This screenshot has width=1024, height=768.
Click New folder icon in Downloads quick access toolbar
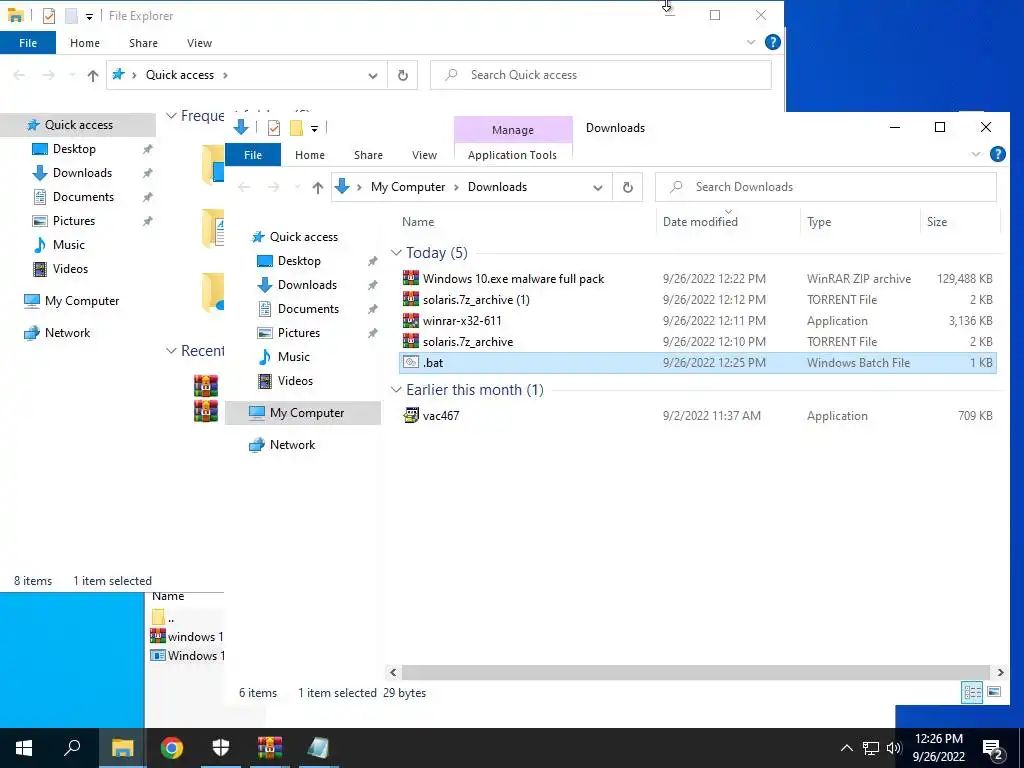(x=296, y=128)
